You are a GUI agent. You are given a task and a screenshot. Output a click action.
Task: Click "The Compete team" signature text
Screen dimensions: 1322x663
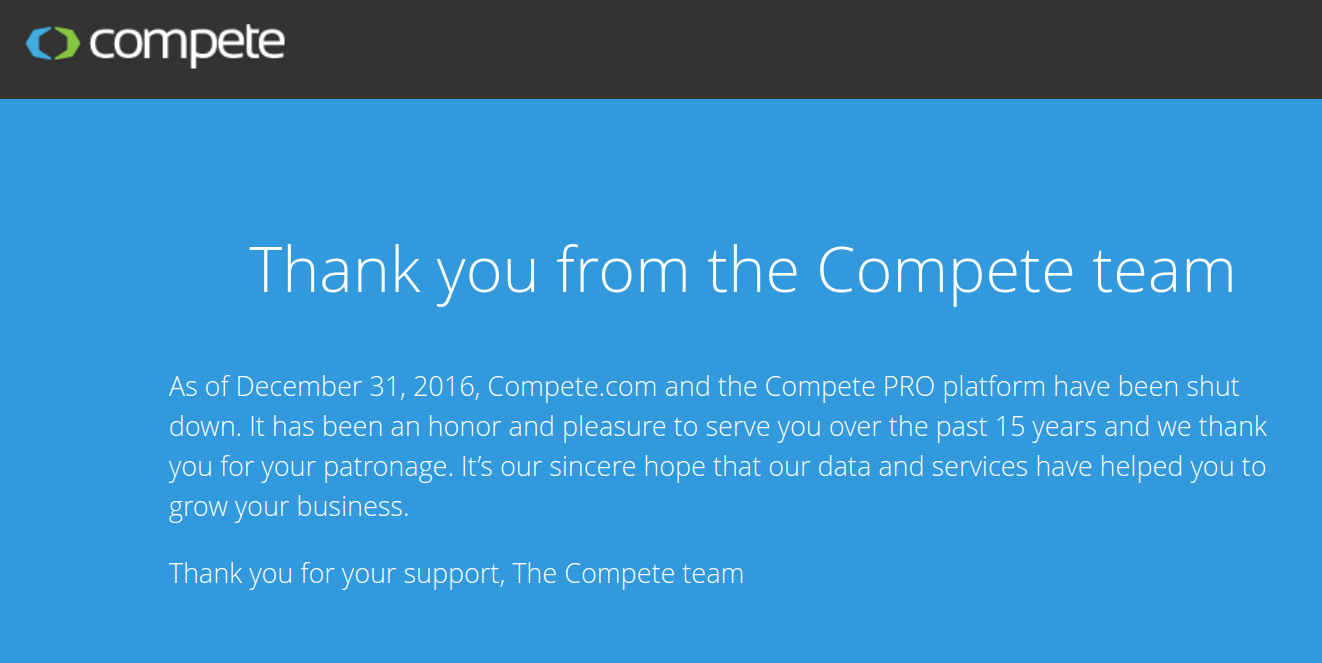pos(628,574)
